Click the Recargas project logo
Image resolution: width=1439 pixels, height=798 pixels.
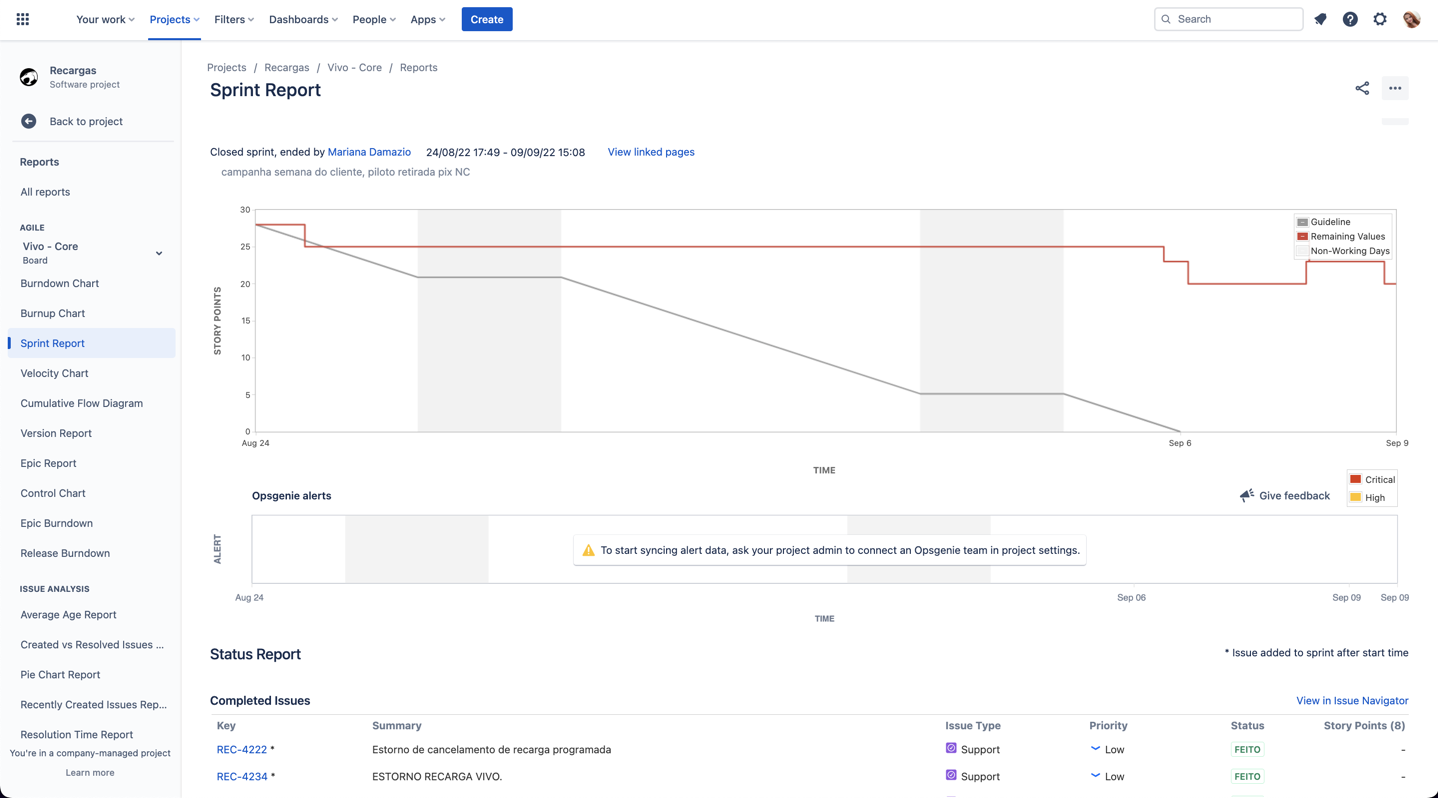pos(28,76)
